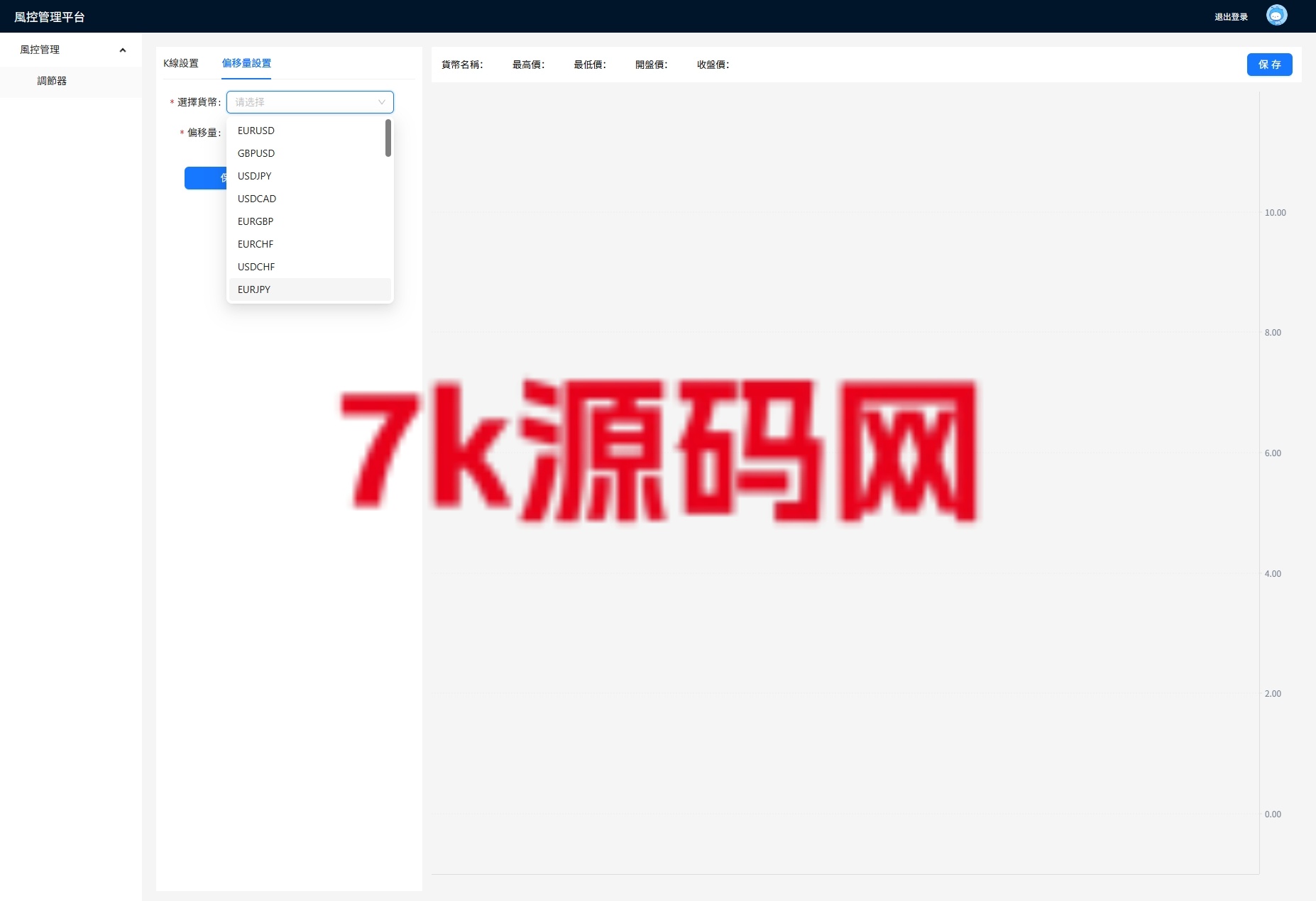The width and height of the screenshot is (1316, 901).
Task: Click the 最高價 label
Action: click(528, 65)
